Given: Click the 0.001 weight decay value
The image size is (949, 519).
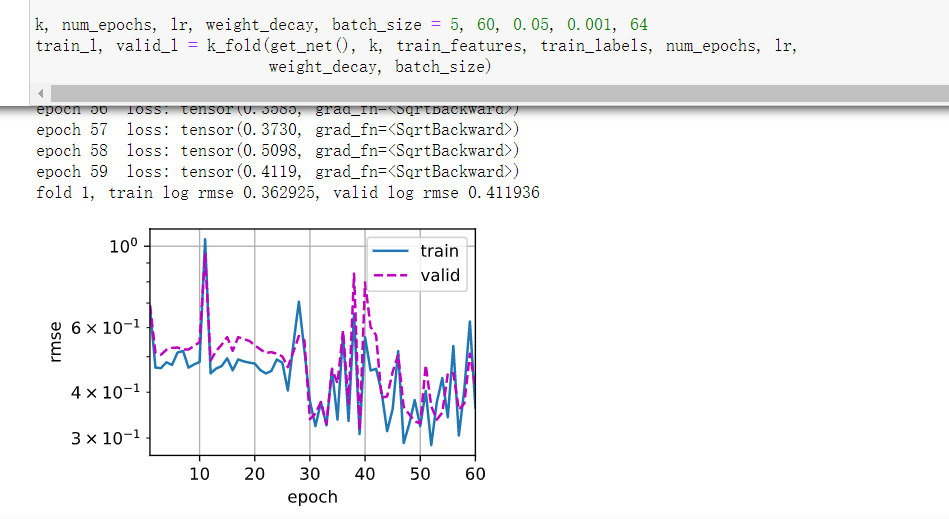Looking at the screenshot, I should click(x=589, y=25).
